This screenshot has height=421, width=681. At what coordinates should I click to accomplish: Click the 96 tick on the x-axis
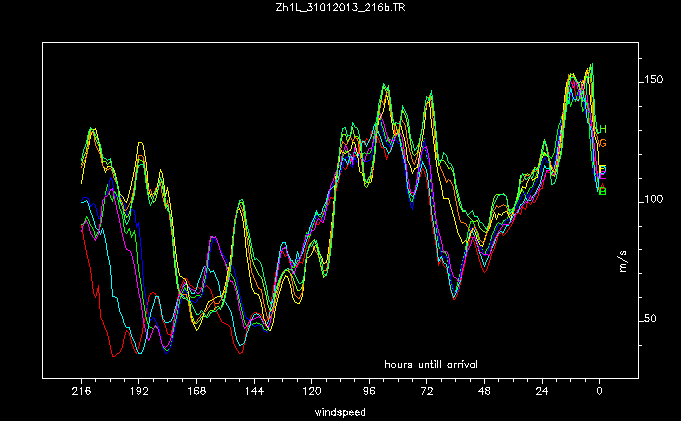point(369,393)
